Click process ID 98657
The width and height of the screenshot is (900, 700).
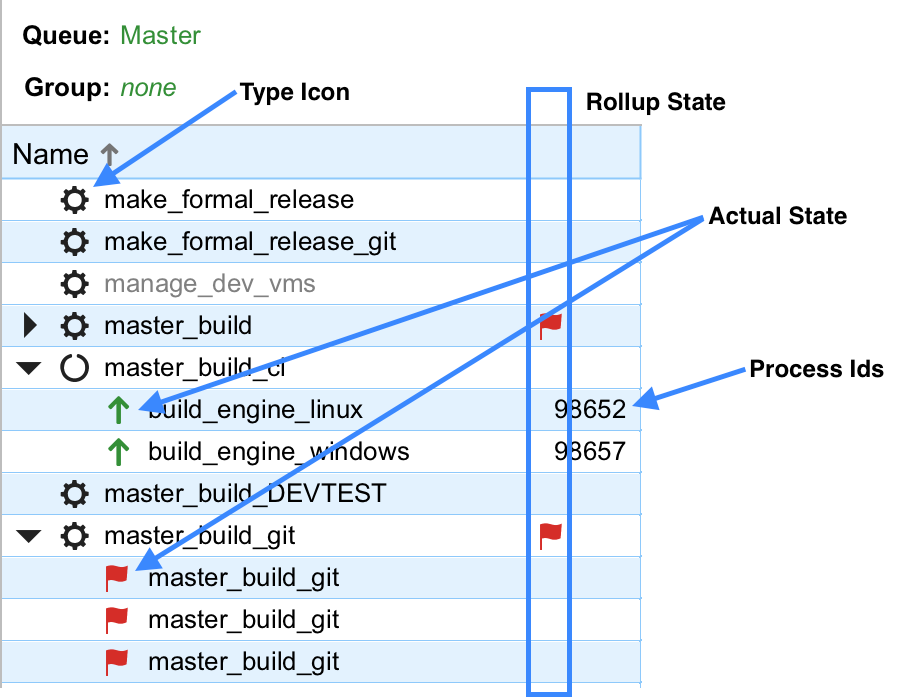pos(590,452)
